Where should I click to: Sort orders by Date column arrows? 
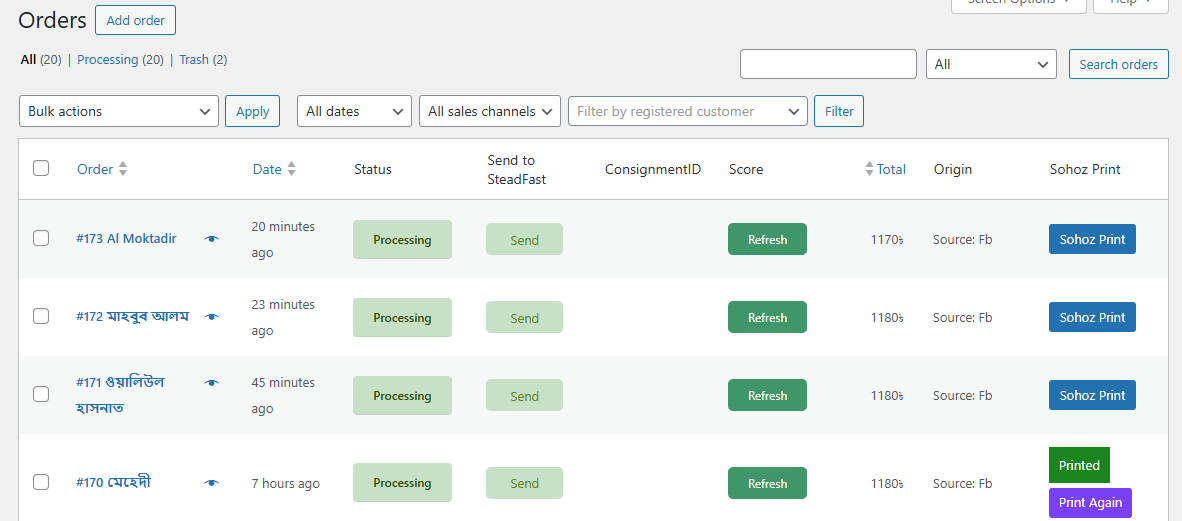(291, 169)
